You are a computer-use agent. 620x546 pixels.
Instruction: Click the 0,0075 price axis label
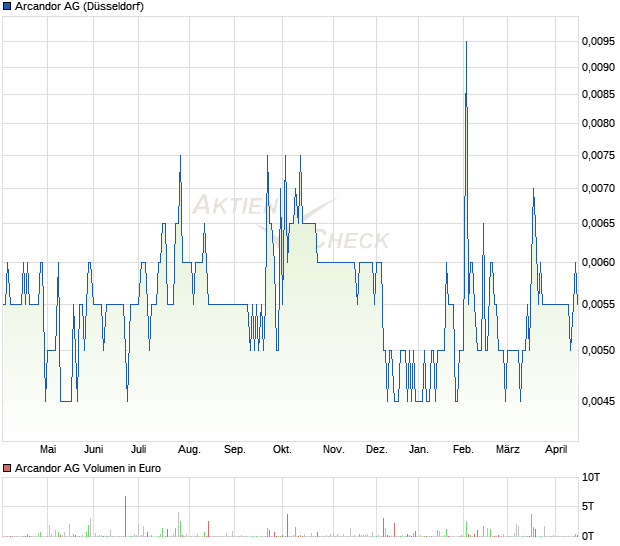click(x=598, y=155)
